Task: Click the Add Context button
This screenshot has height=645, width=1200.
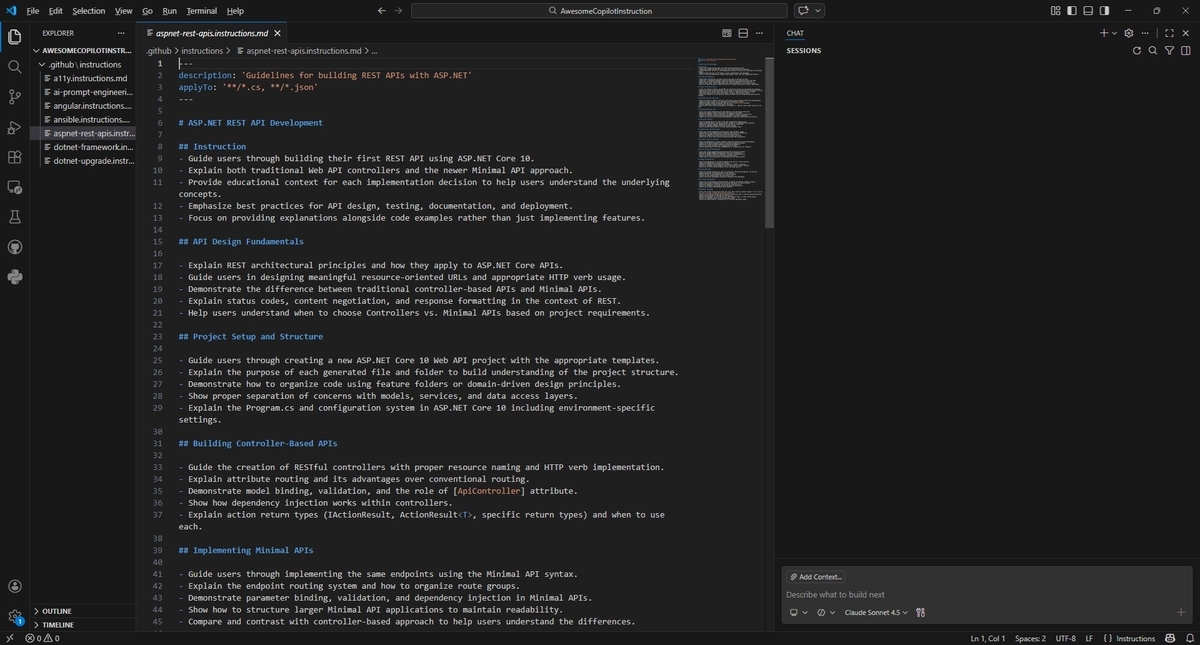Action: pos(816,577)
